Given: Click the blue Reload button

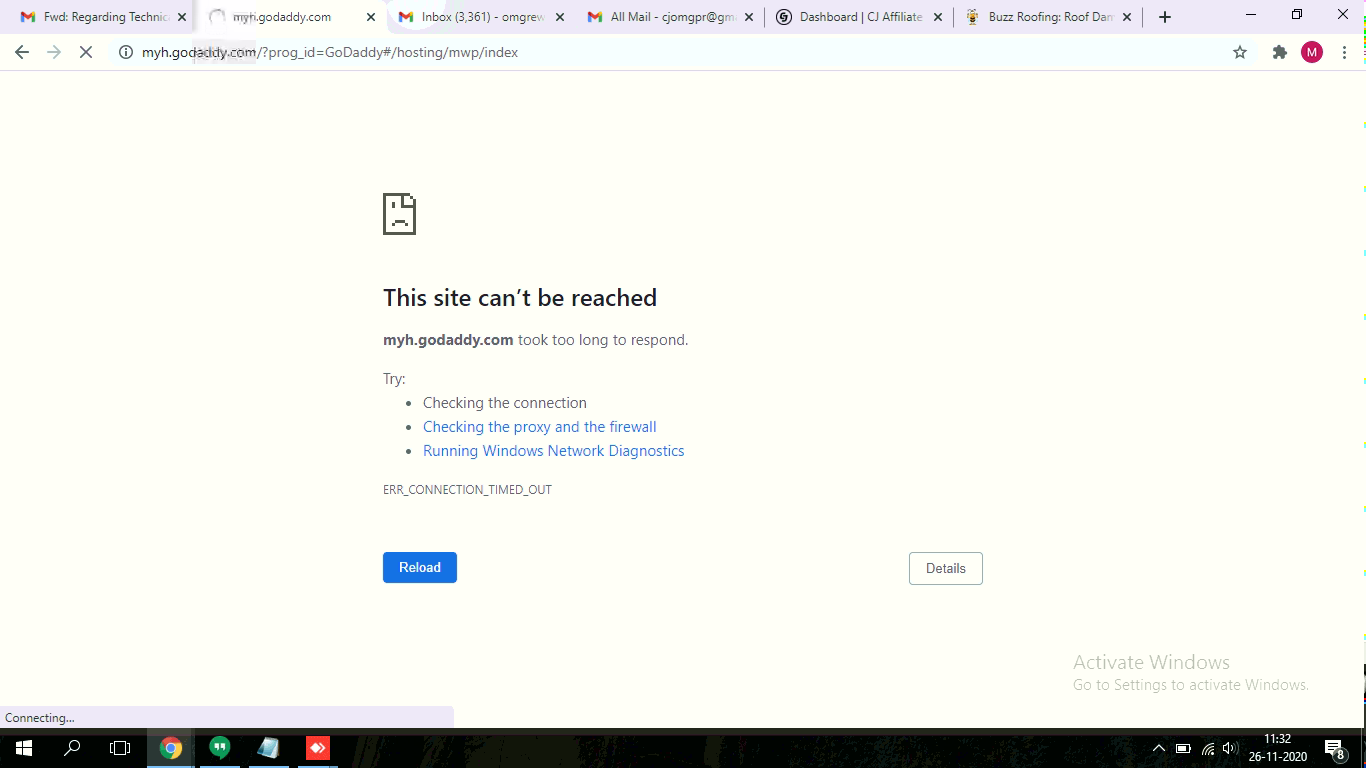Looking at the screenshot, I should pyautogui.click(x=419, y=567).
